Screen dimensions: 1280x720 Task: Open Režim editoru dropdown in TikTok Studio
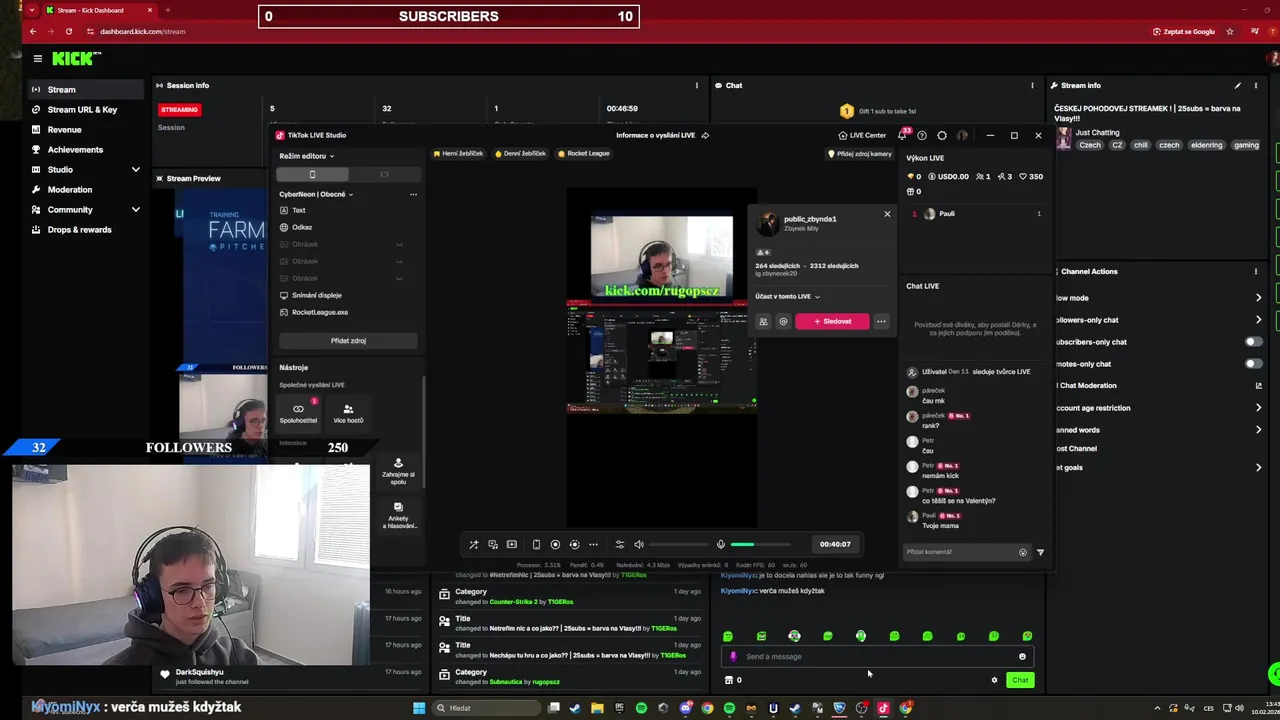(x=307, y=156)
